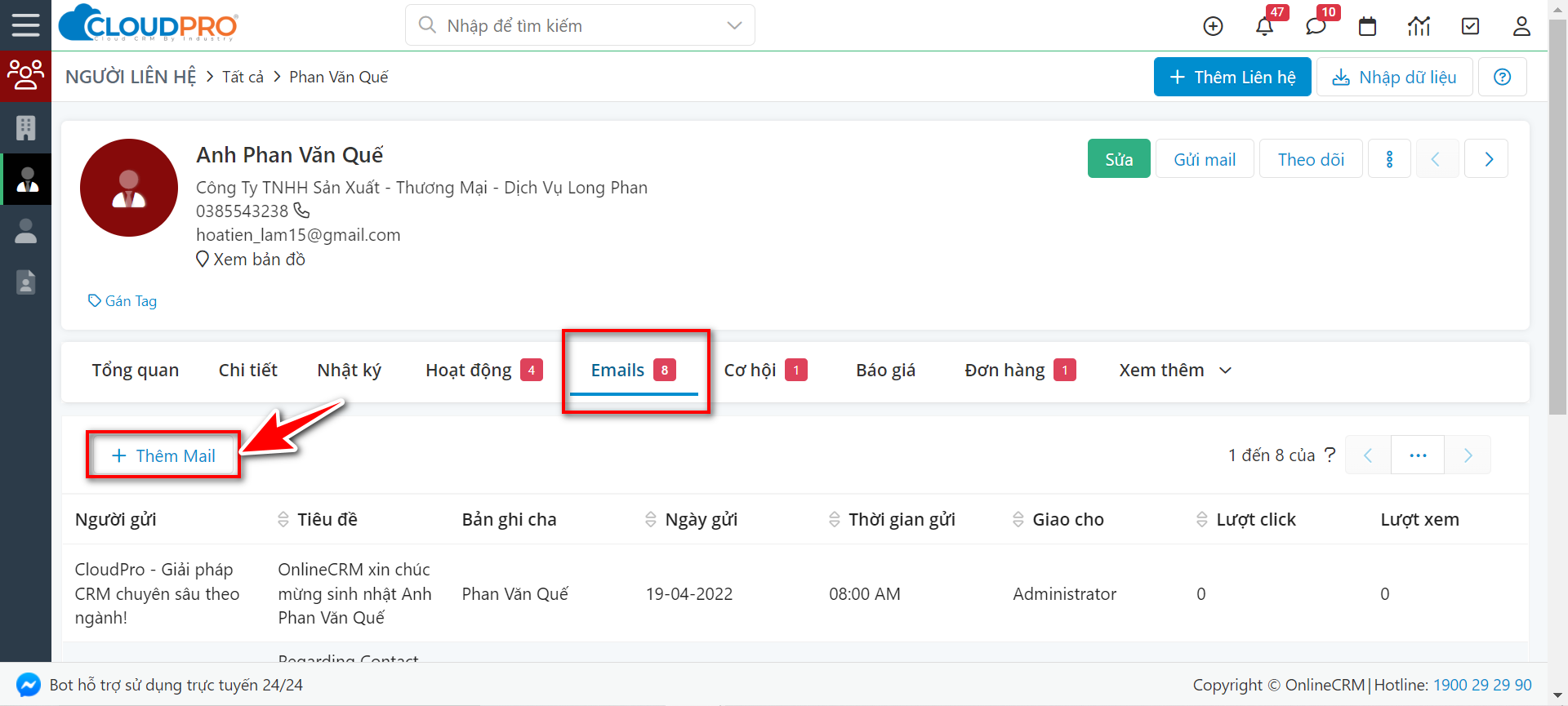
Task: Go to next contact record arrow
Action: click(1486, 158)
